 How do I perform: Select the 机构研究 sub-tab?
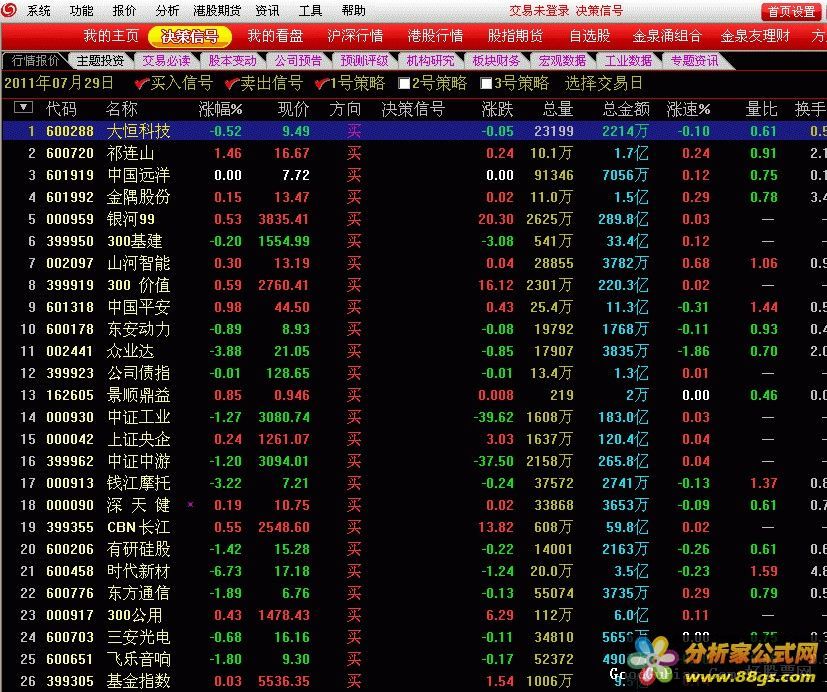(430, 61)
